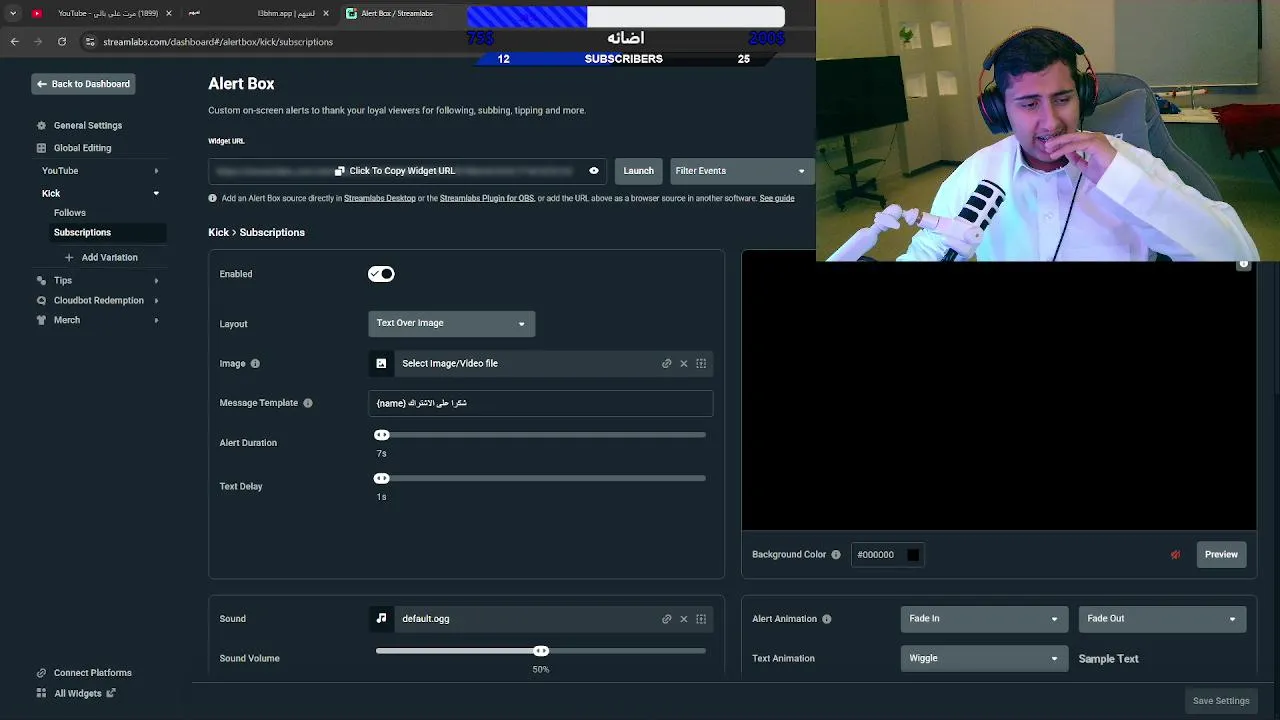This screenshot has height=720, width=1280.
Task: Click the image file picker icon
Action: point(381,364)
